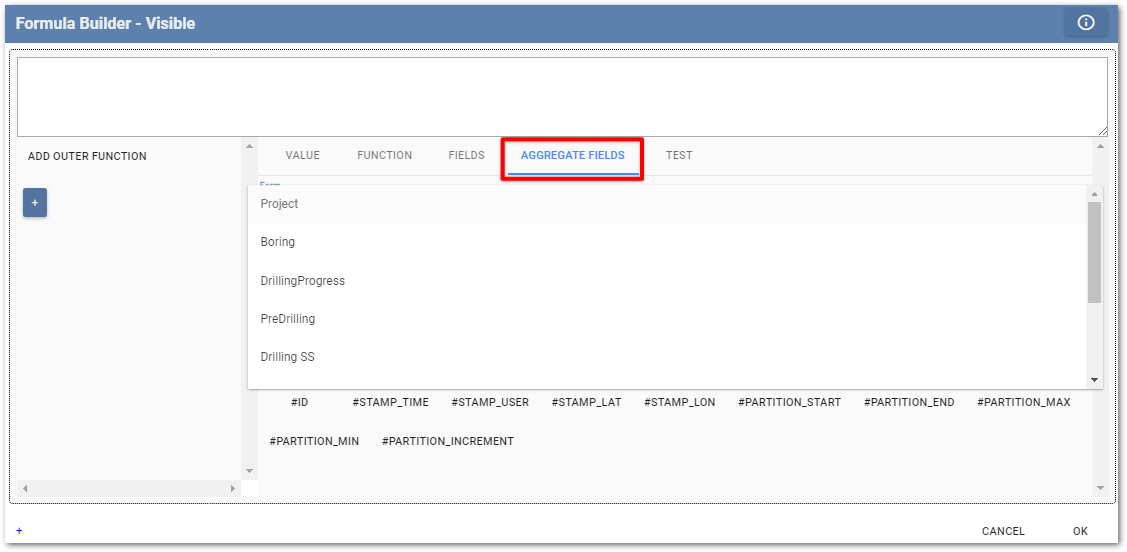Pick PreDrilling from the form list
Viewport: 1127px width, 552px height.
tap(666, 318)
